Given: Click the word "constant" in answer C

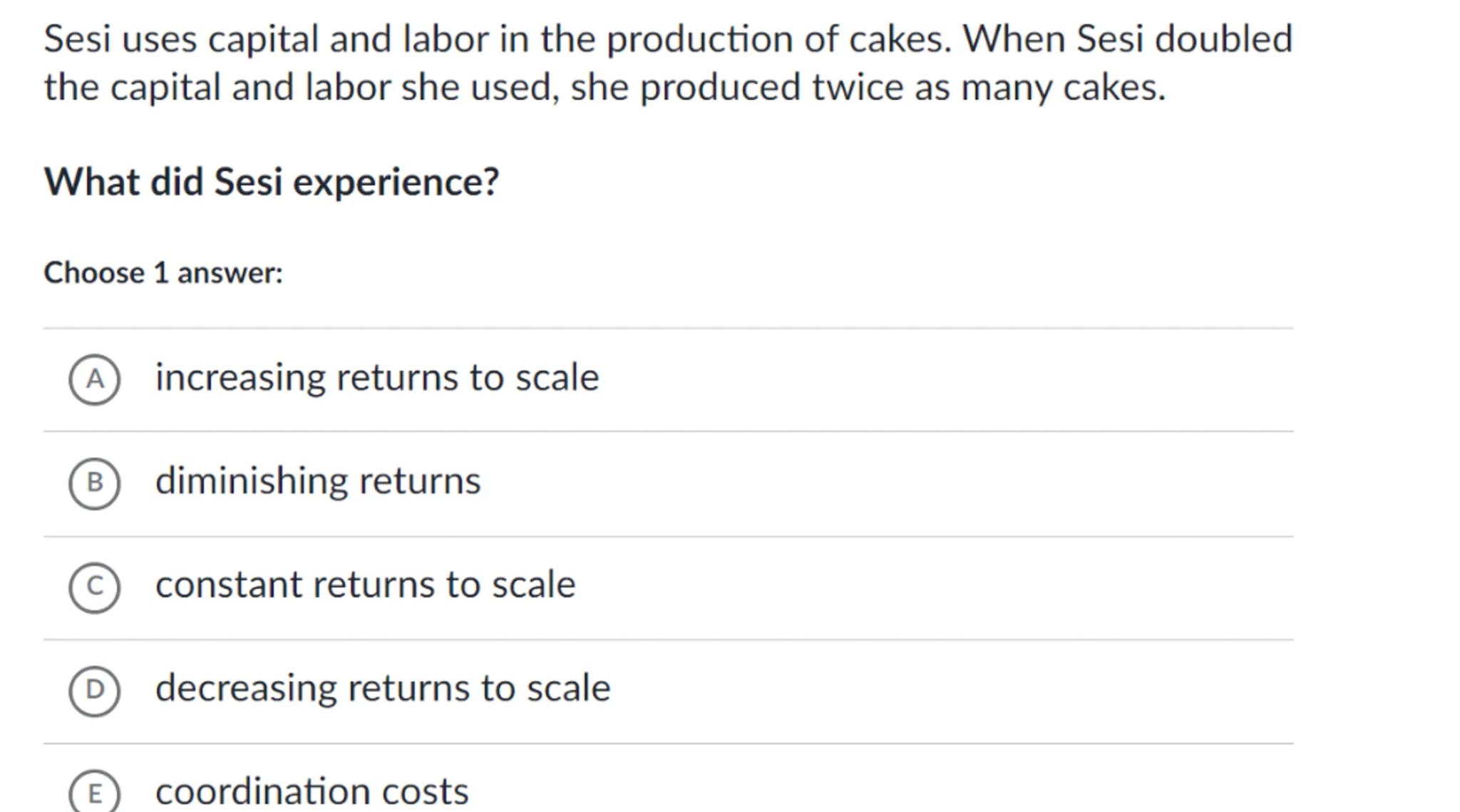Looking at the screenshot, I should pos(228,585).
